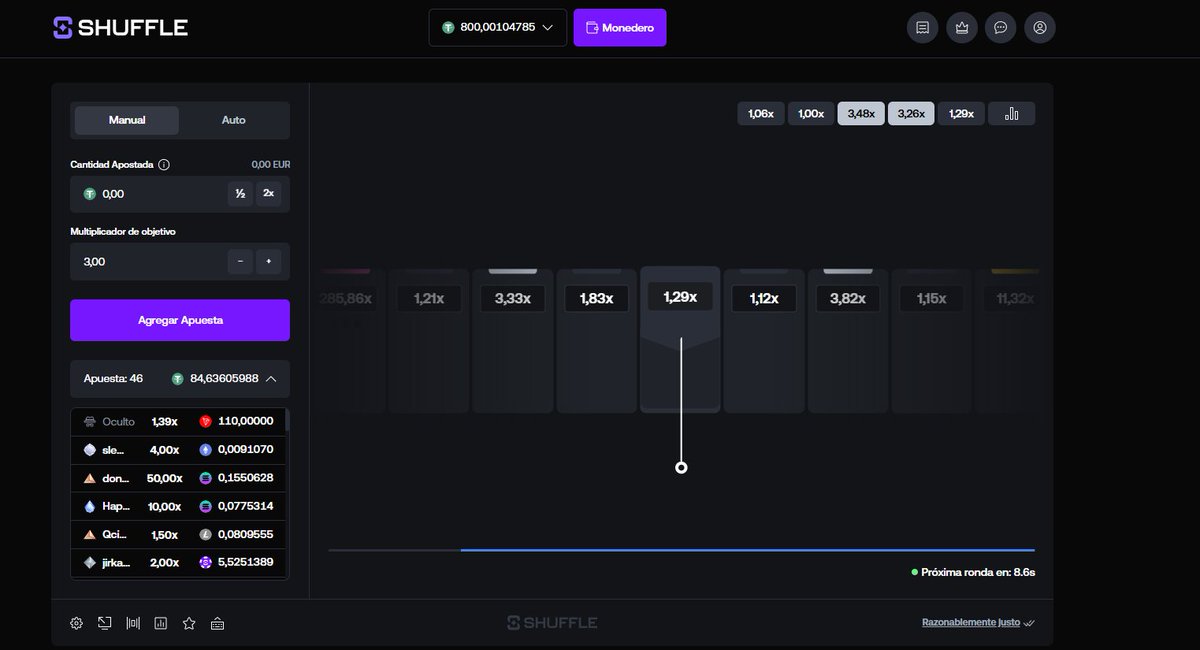Click the highlighted 1,29x center reel card
Image resolution: width=1200 pixels, height=650 pixels.
click(680, 338)
